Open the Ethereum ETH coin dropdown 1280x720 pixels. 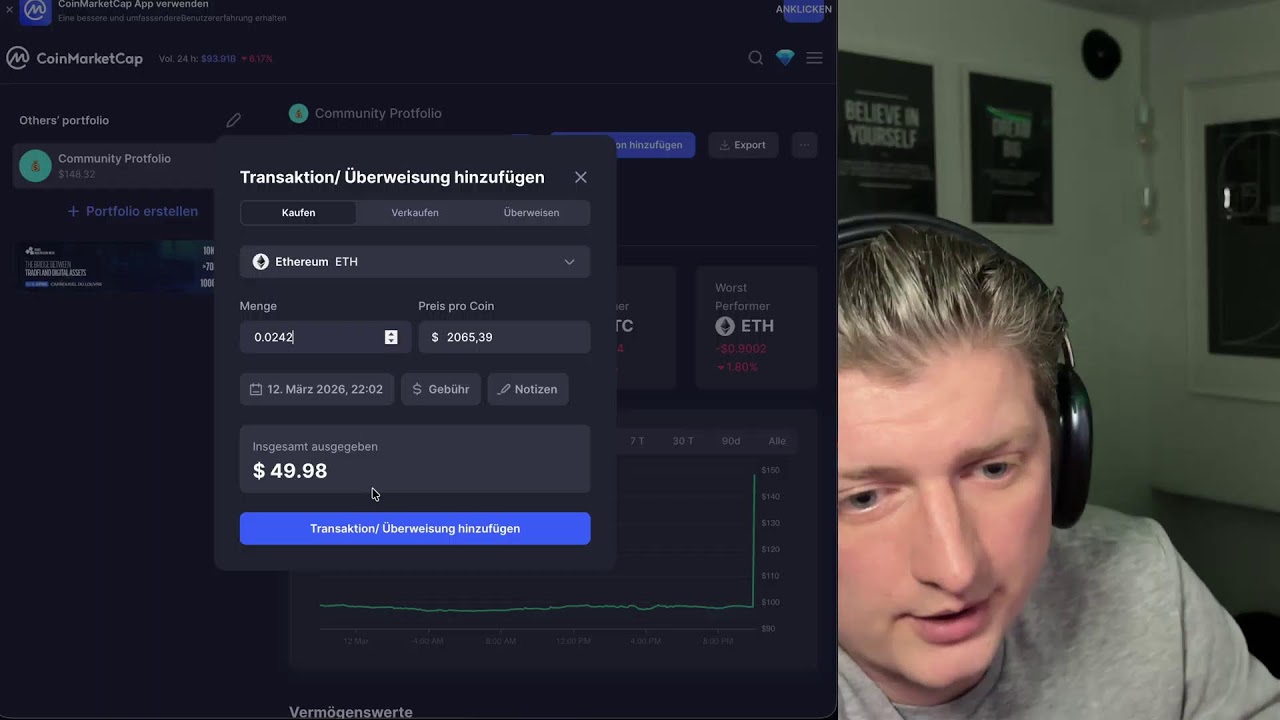[x=415, y=262]
